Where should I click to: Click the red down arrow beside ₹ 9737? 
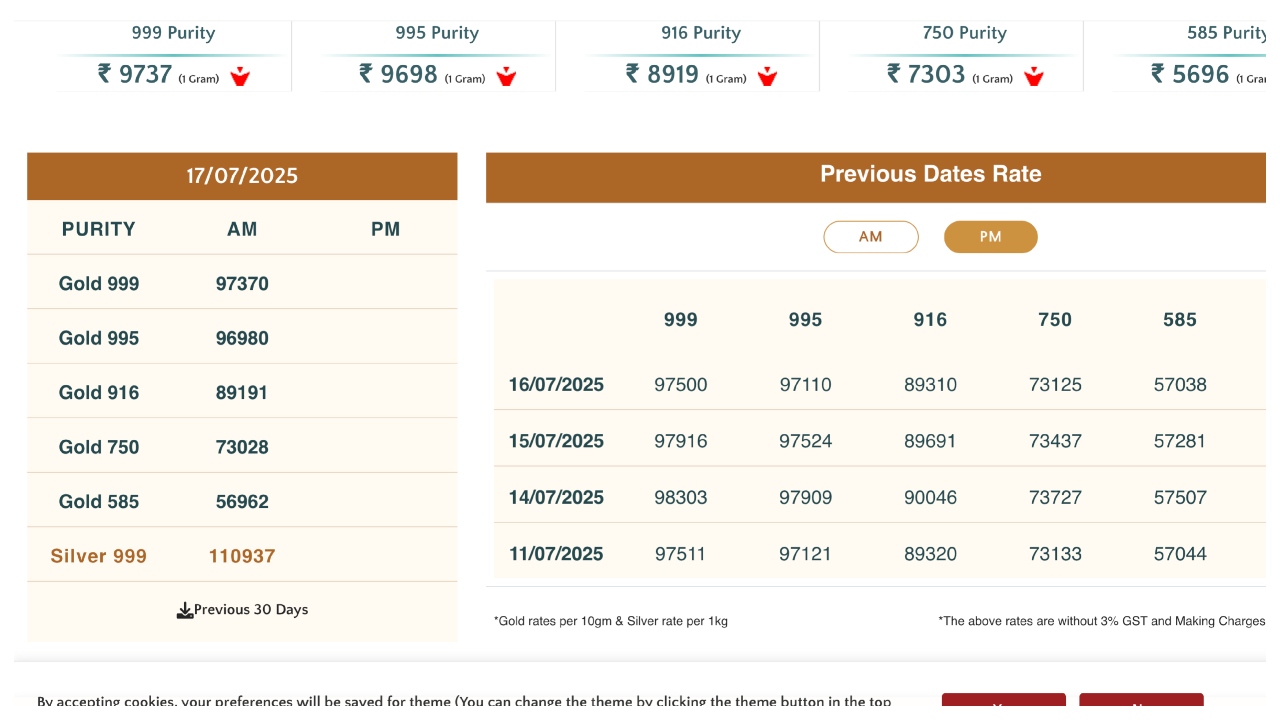click(x=240, y=76)
